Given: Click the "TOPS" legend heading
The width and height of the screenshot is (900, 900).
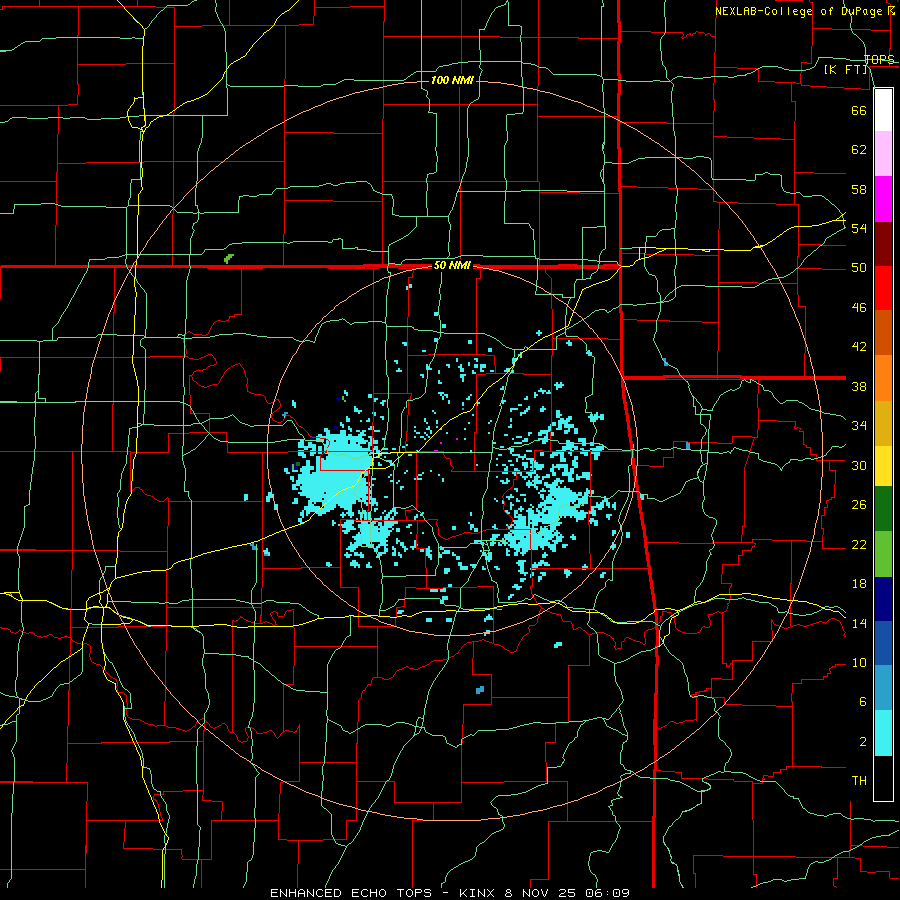Looking at the screenshot, I should click(879, 60).
